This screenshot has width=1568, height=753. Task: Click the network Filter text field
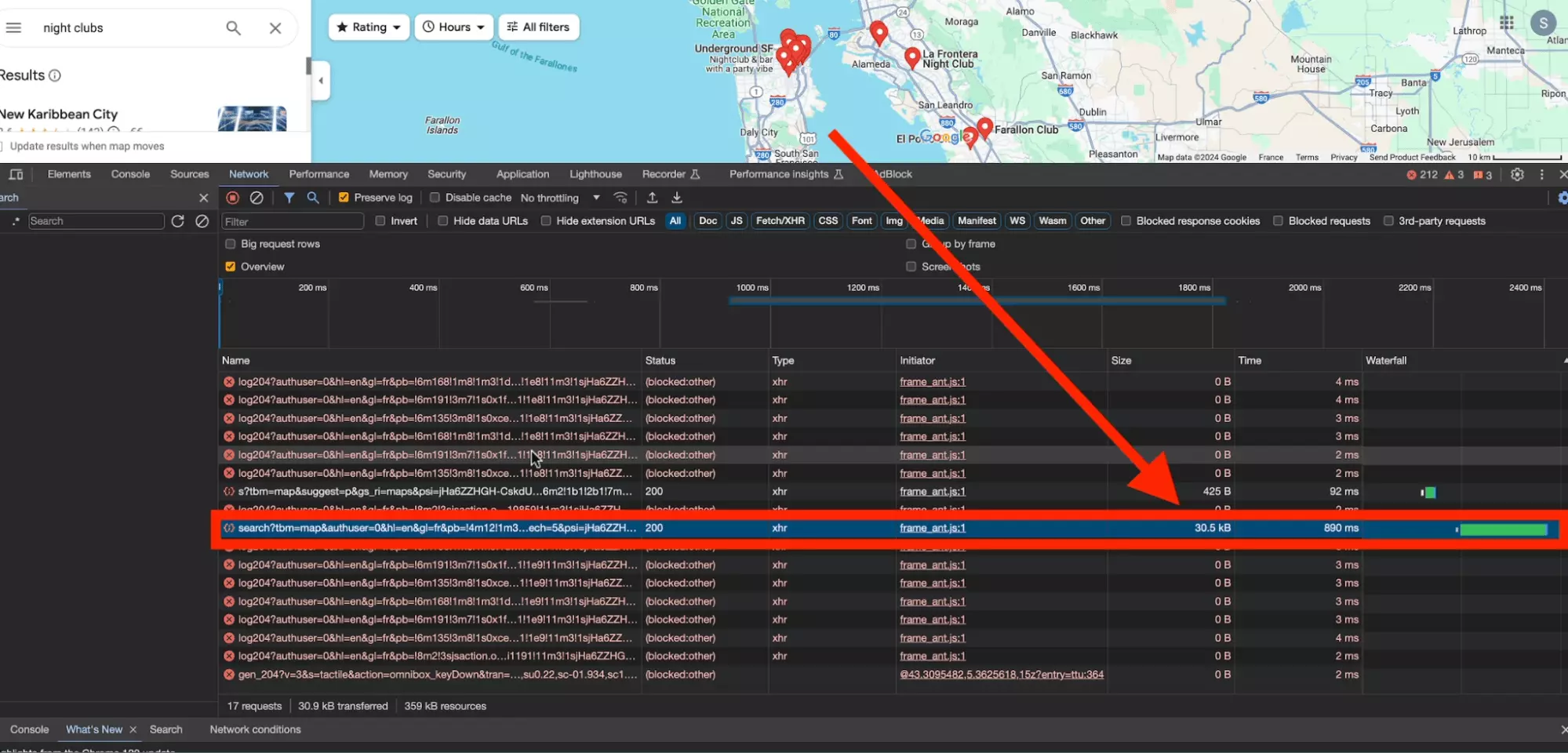click(x=293, y=222)
